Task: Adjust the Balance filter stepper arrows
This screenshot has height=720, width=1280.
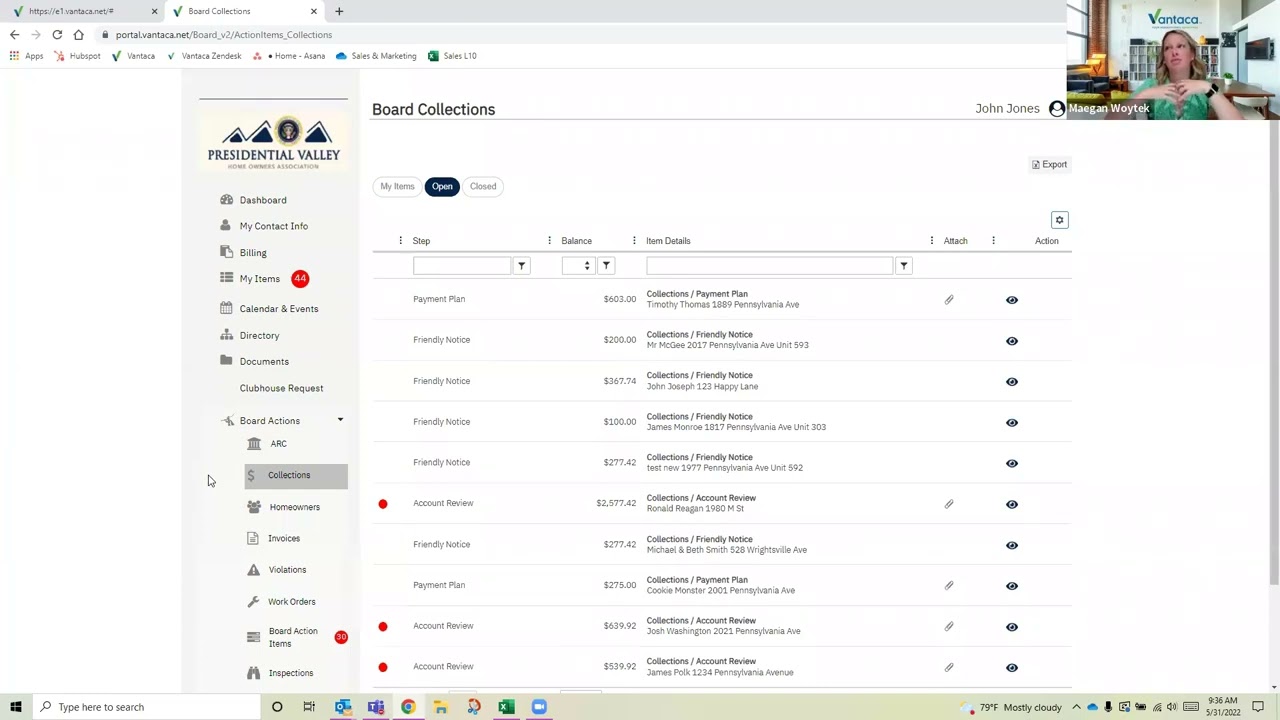Action: coord(587,265)
